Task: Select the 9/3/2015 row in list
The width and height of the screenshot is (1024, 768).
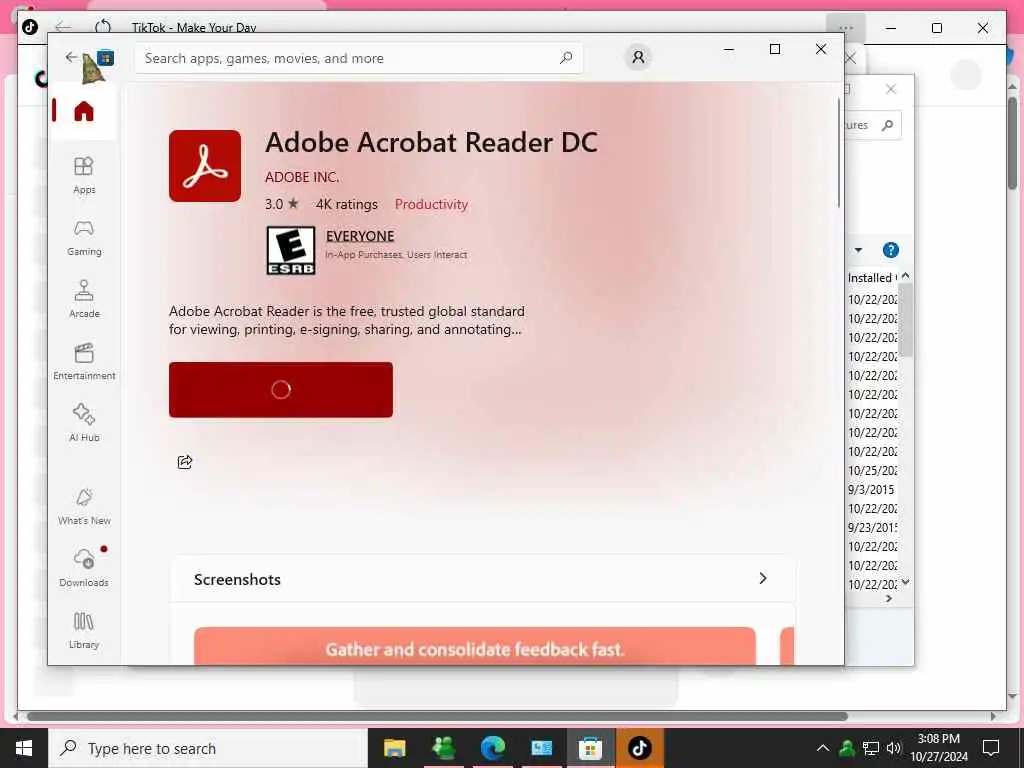Action: coord(871,489)
